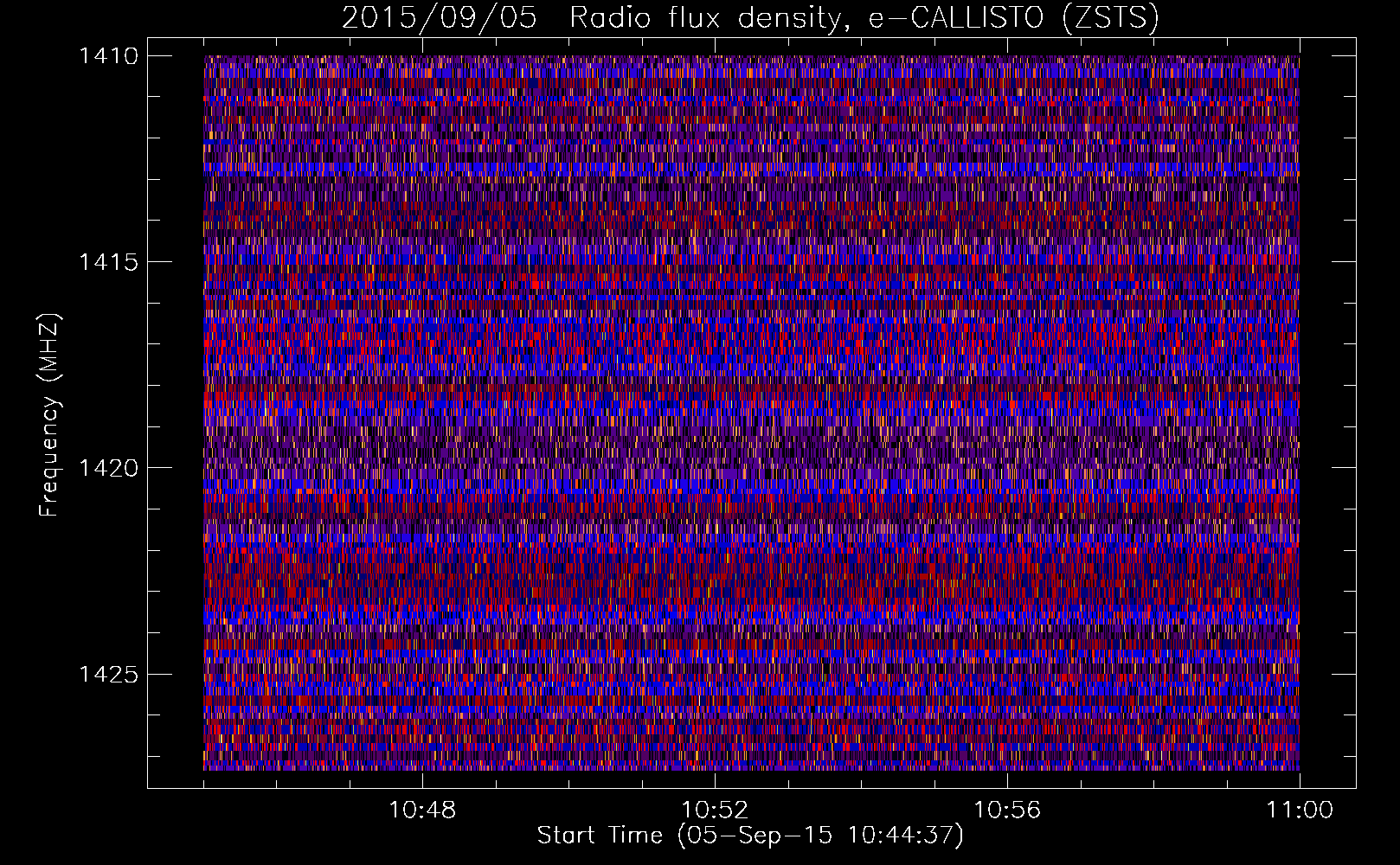Click the 10:48 time tick label
1400x865 pixels.
click(x=422, y=811)
